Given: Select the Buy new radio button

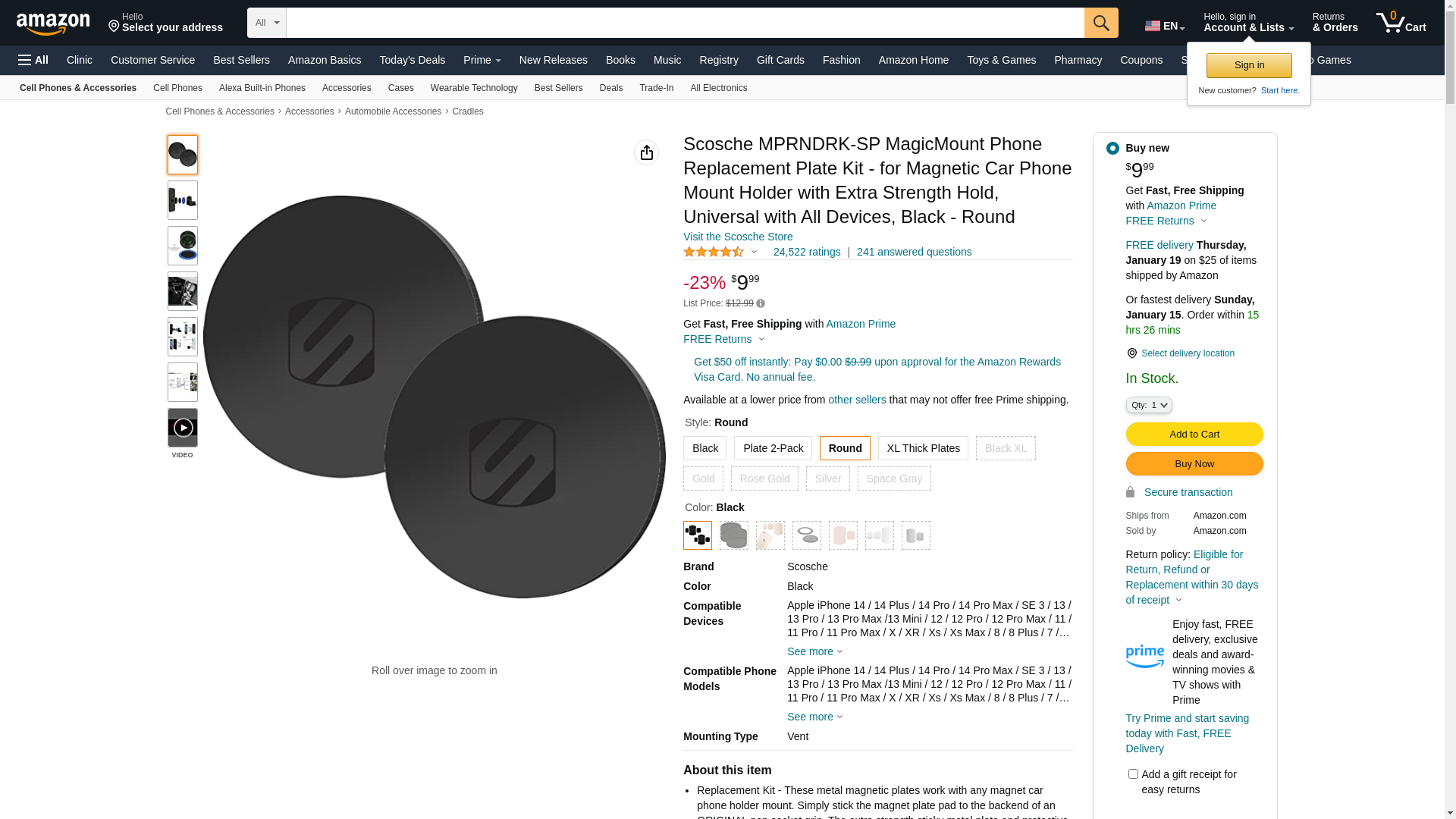Looking at the screenshot, I should (1112, 148).
